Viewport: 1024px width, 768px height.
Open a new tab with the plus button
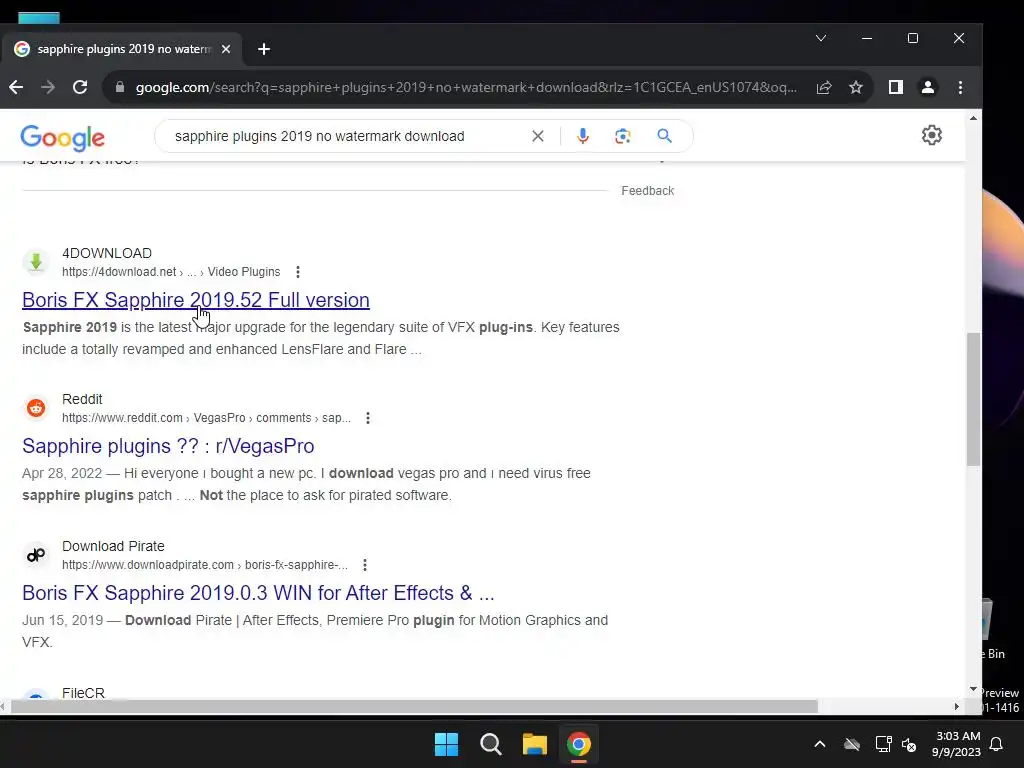coord(264,49)
